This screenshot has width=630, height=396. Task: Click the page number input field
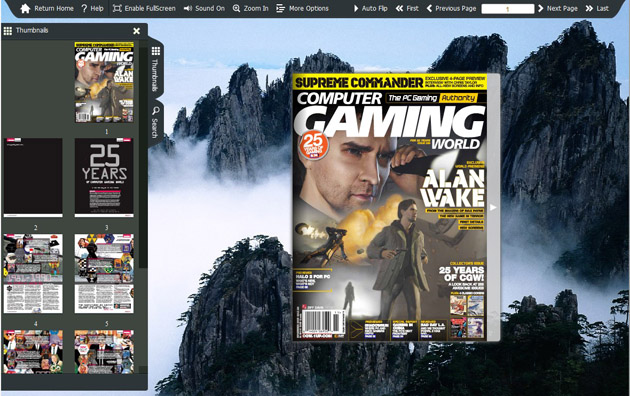[x=507, y=8]
